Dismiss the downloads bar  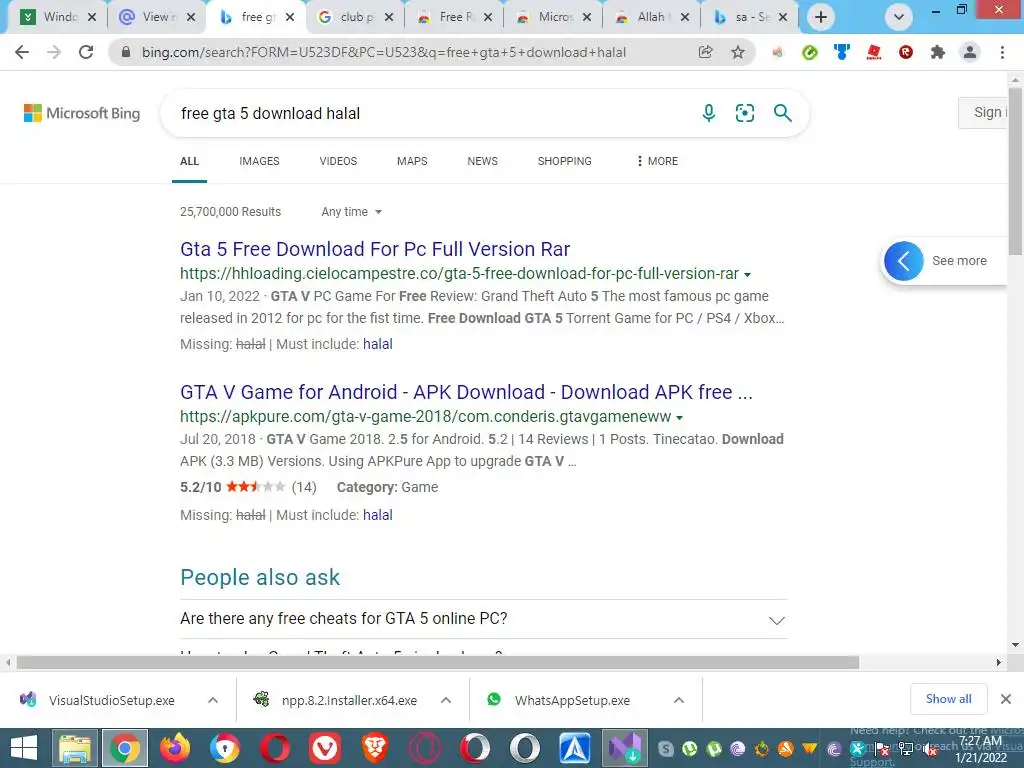1006,699
